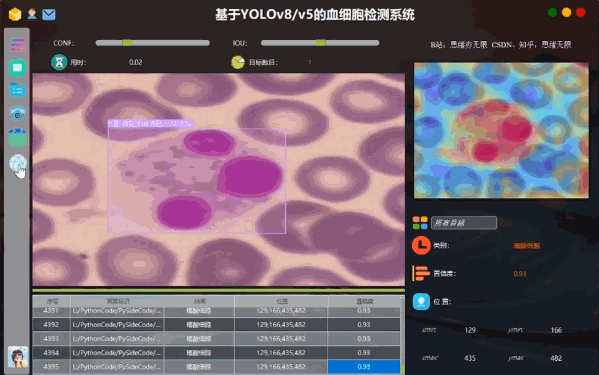Click the green window control dot
This screenshot has height=375, width=599.
[552, 13]
